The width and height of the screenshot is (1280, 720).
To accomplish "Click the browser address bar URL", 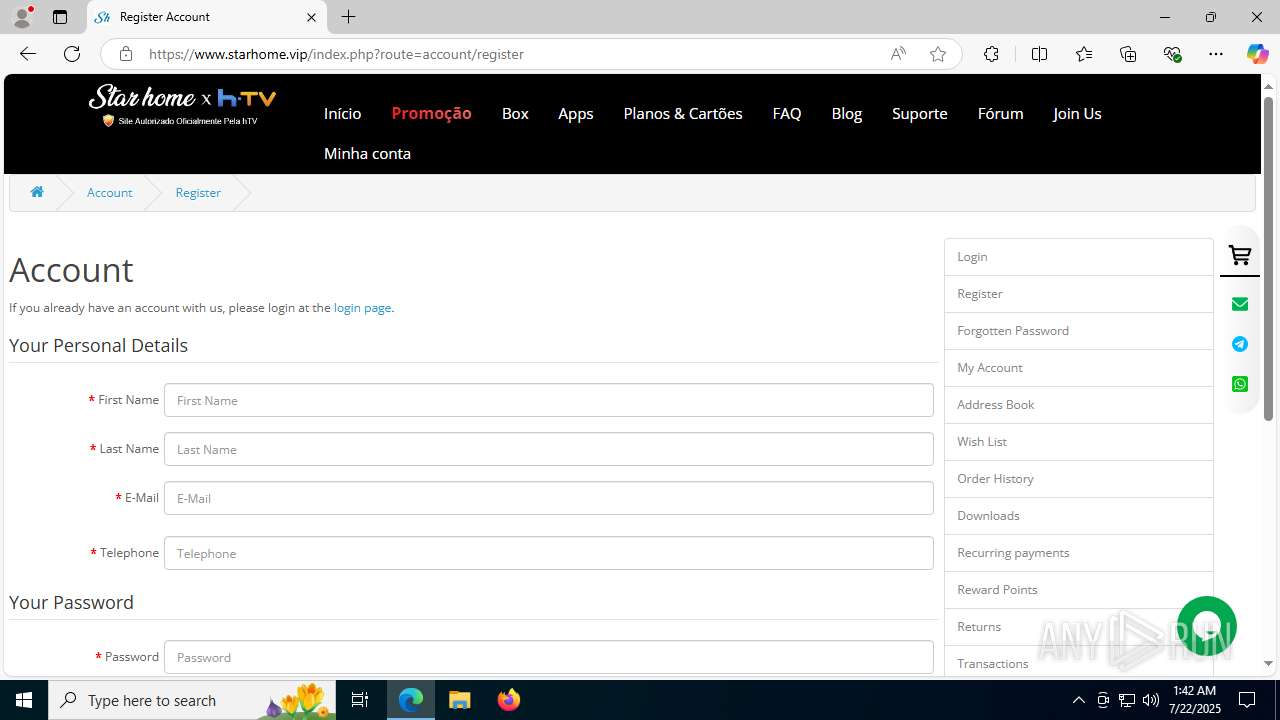I will click(336, 54).
